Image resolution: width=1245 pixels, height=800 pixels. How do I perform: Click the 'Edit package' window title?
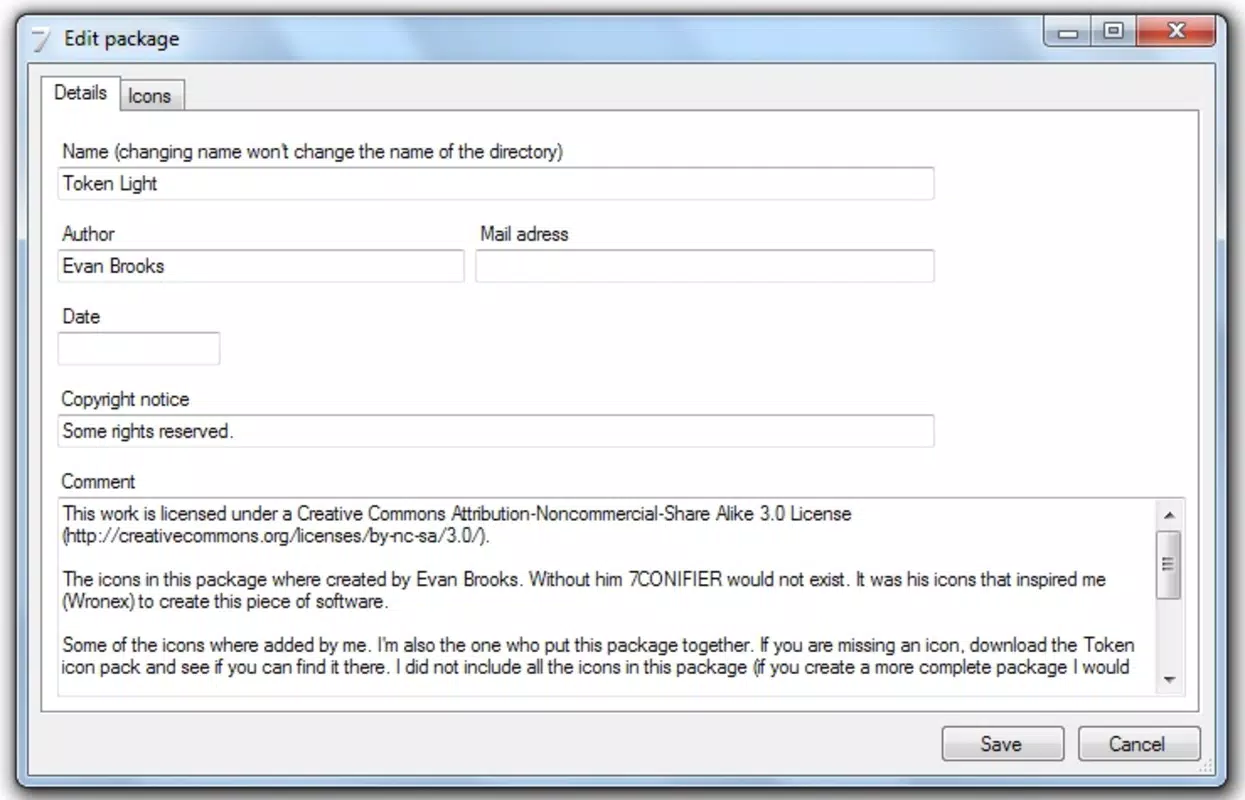tap(122, 40)
